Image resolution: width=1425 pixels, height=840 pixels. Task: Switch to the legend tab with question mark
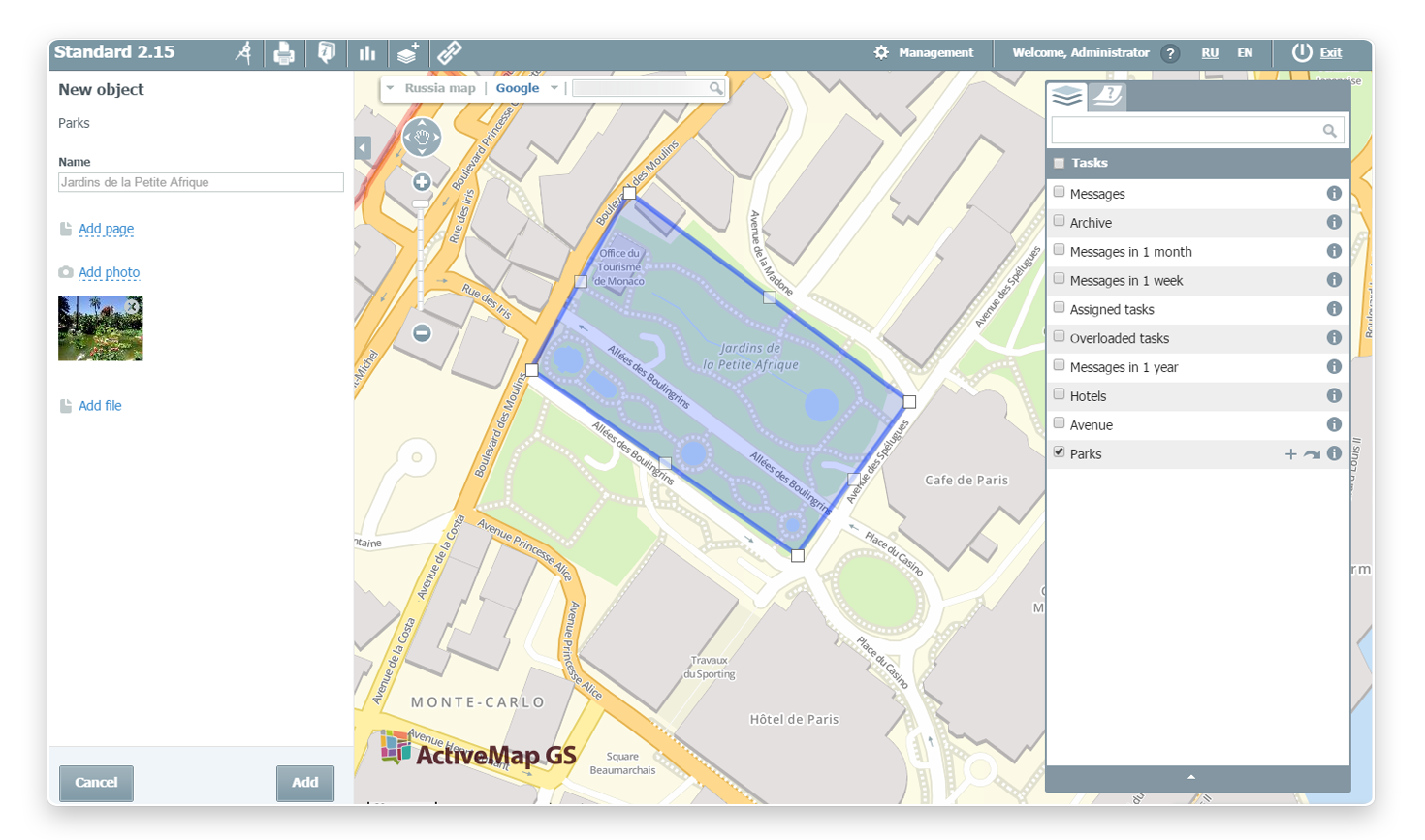click(x=1107, y=96)
